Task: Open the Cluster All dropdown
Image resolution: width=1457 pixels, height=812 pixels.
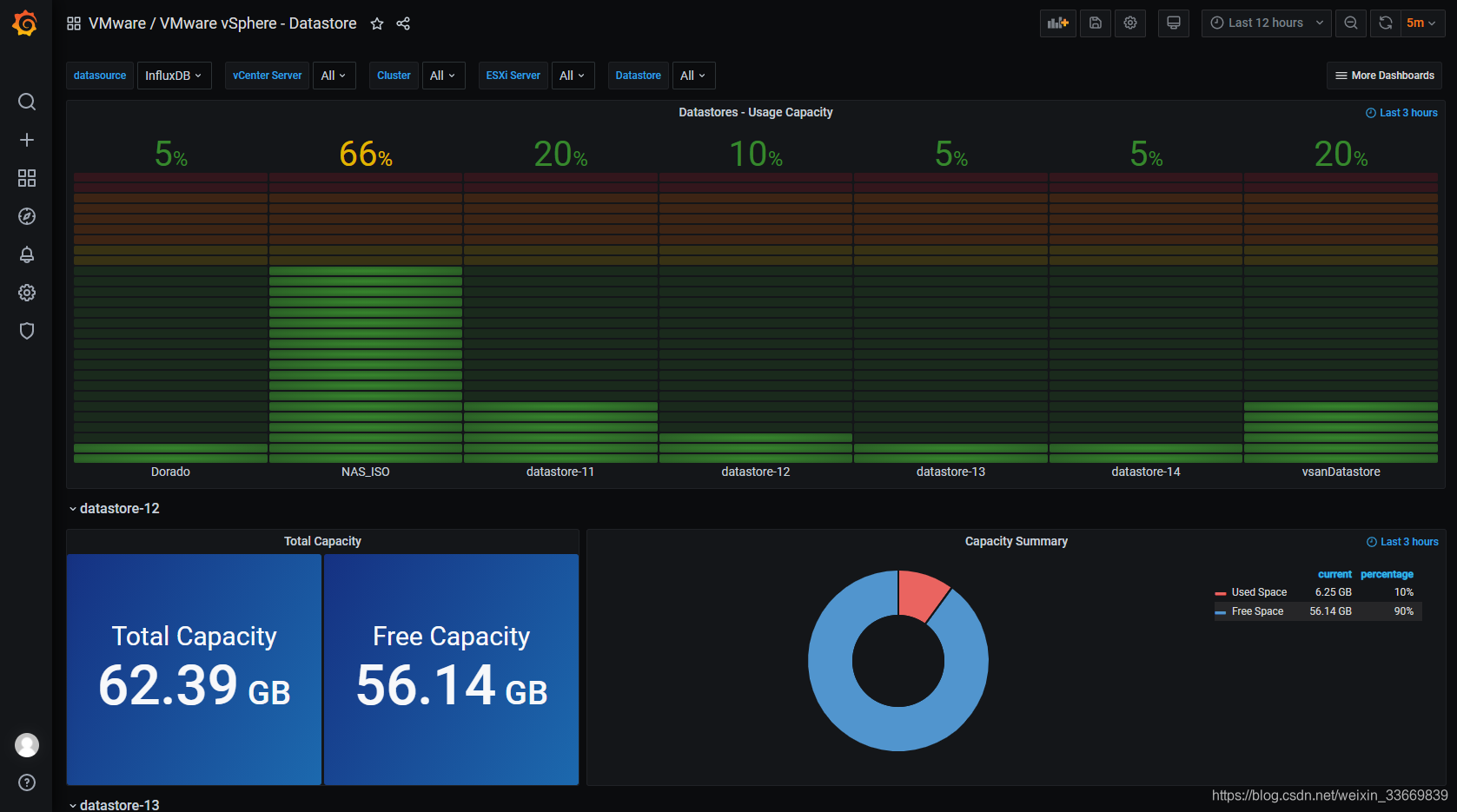Action: 443,76
